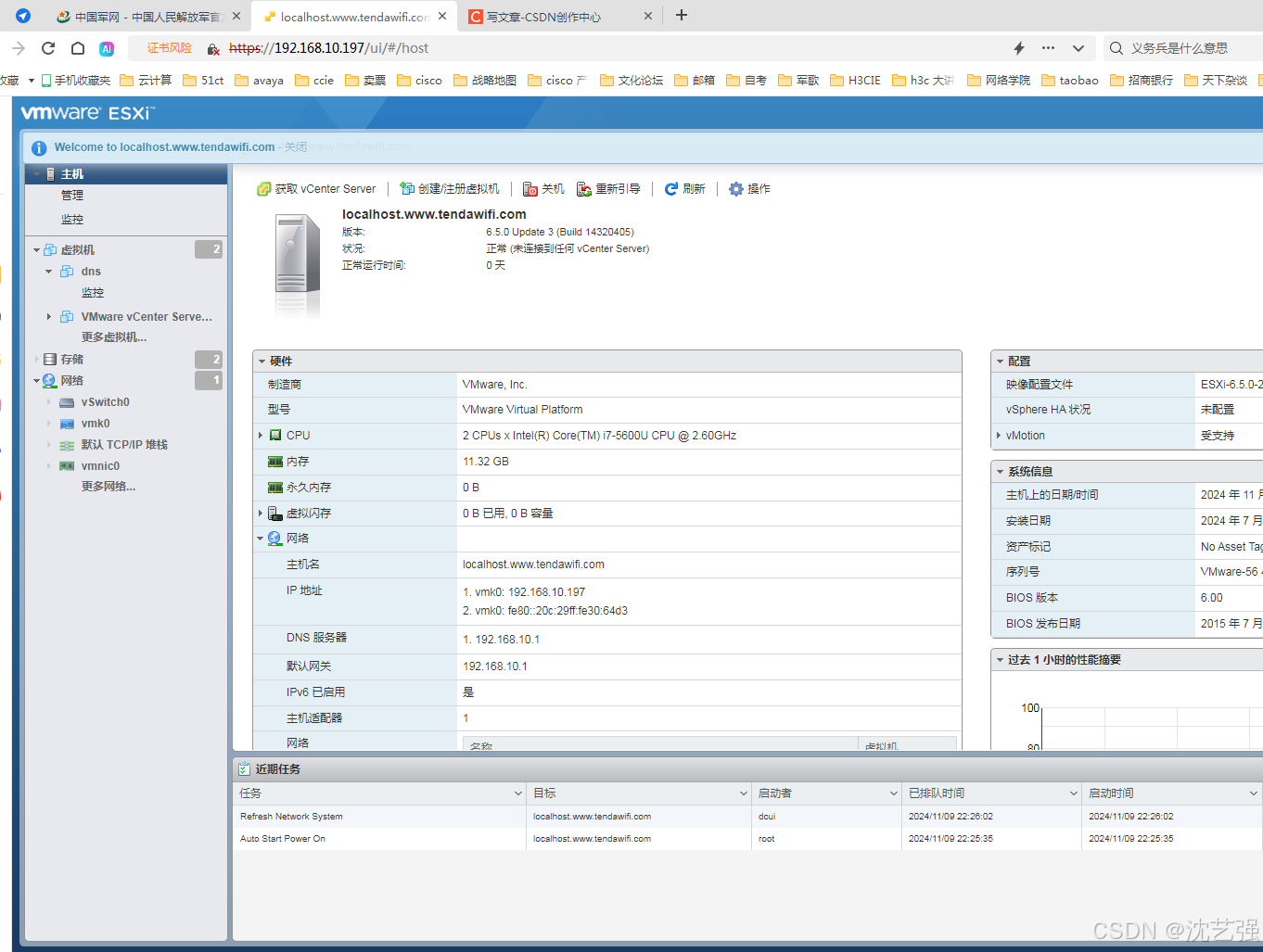
Task: Open the actions (操作) gear icon
Action: point(736,189)
